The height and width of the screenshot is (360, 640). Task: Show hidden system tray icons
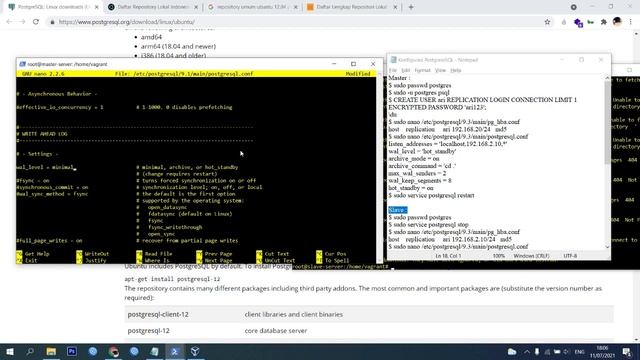click(x=527, y=352)
